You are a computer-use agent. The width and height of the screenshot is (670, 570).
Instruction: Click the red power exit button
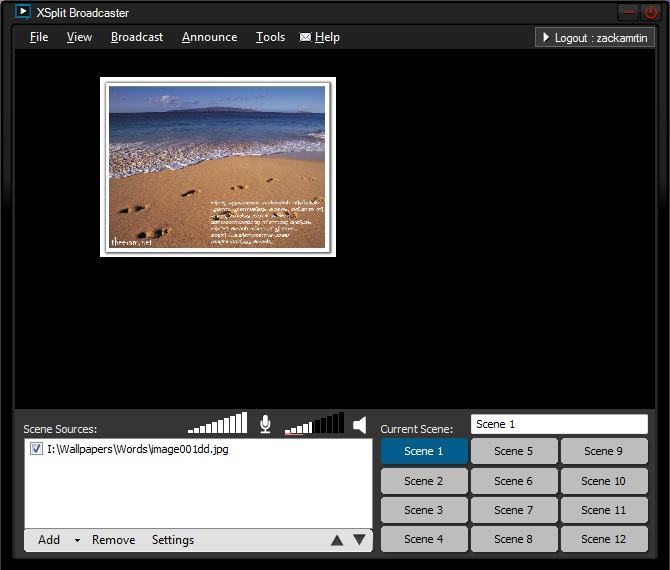tap(650, 13)
